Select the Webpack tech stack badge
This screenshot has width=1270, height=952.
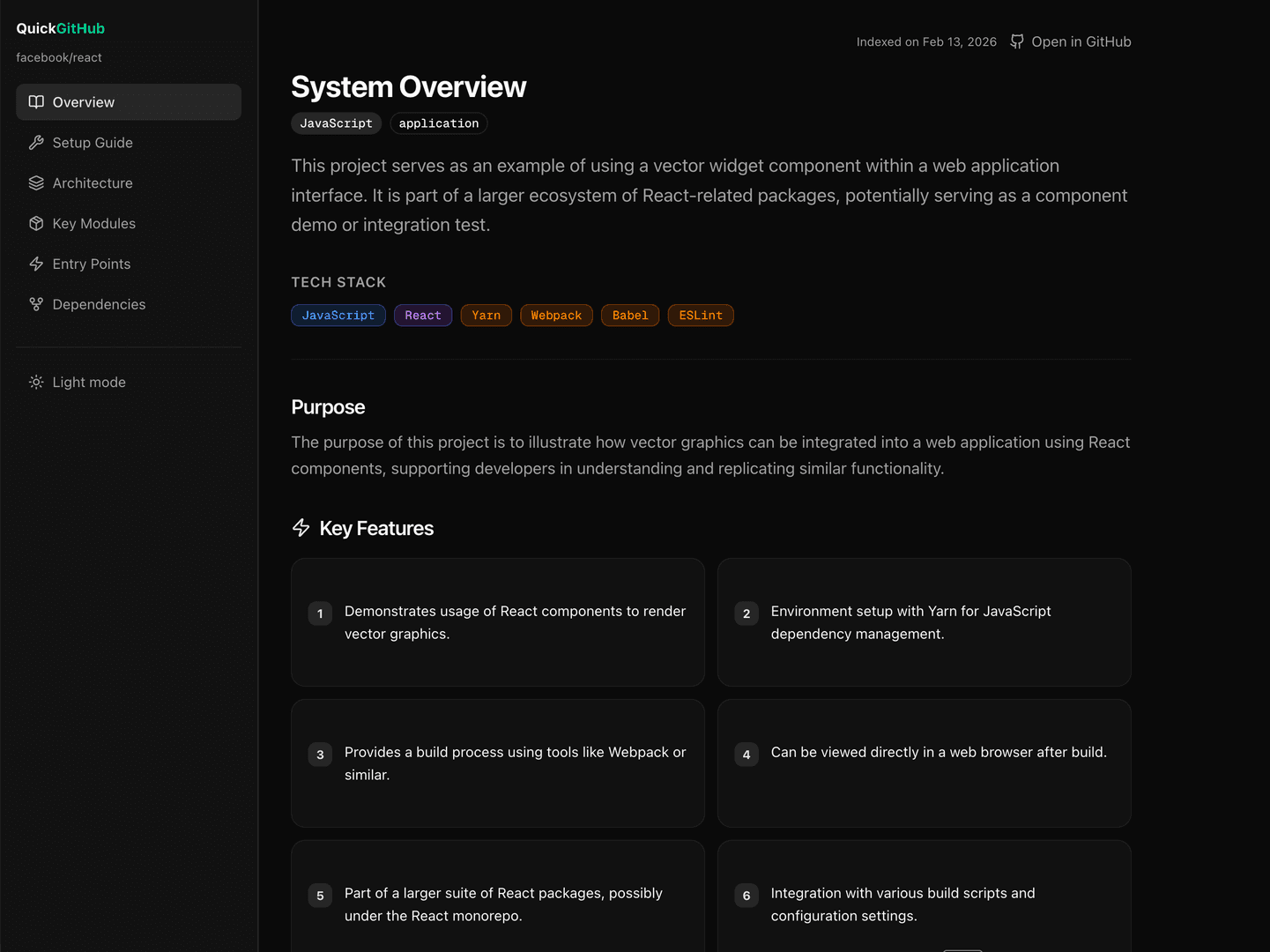(x=556, y=315)
